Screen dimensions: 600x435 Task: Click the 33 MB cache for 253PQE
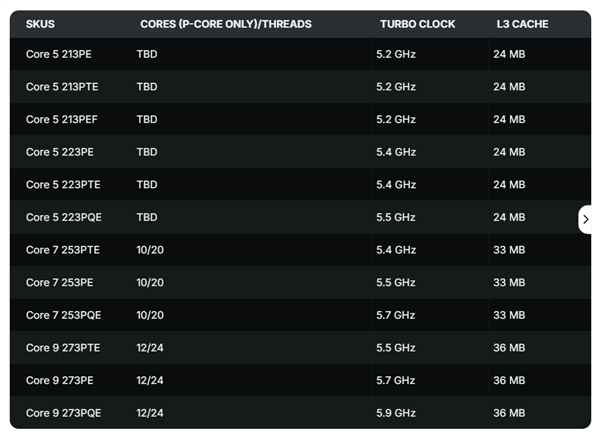pos(508,315)
